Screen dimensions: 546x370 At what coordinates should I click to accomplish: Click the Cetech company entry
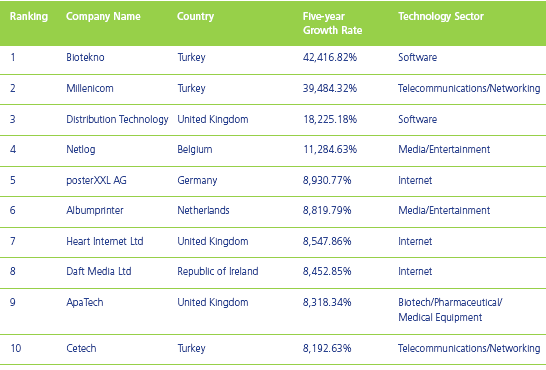tap(81, 348)
